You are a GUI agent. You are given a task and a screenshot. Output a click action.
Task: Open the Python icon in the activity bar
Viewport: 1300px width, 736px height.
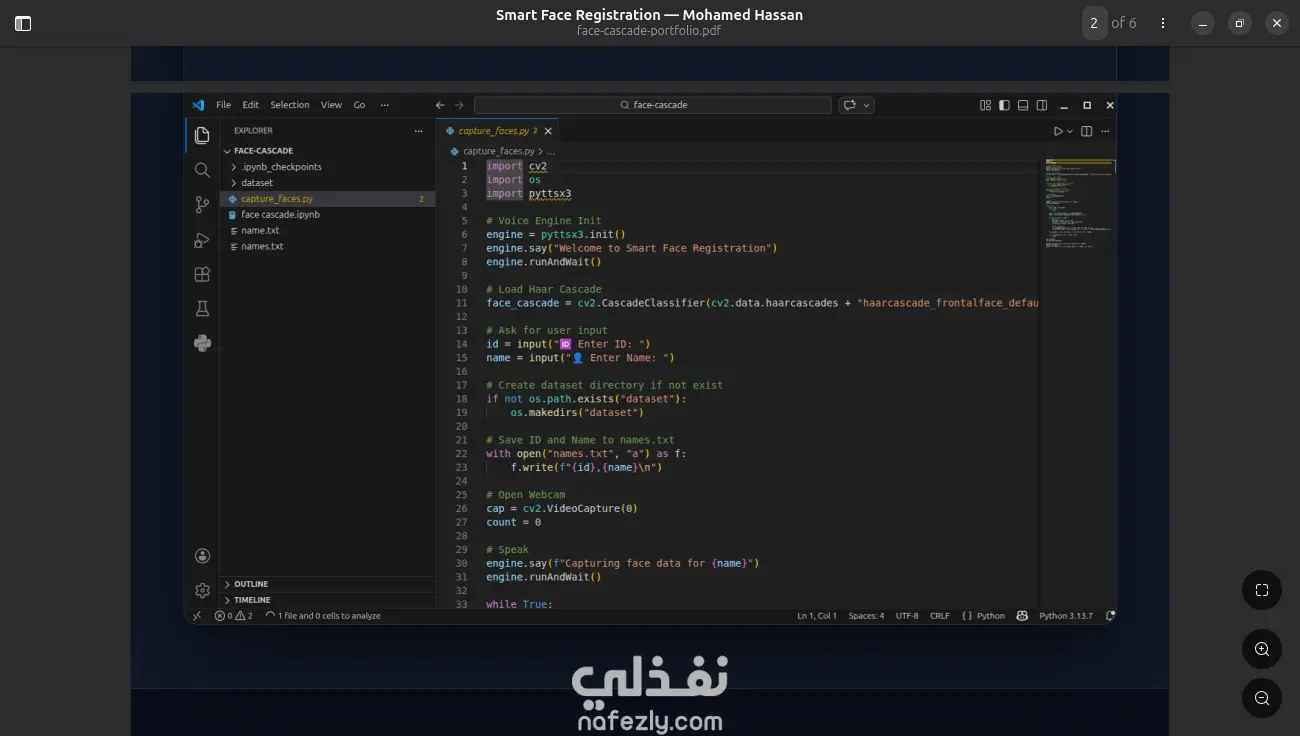202,343
